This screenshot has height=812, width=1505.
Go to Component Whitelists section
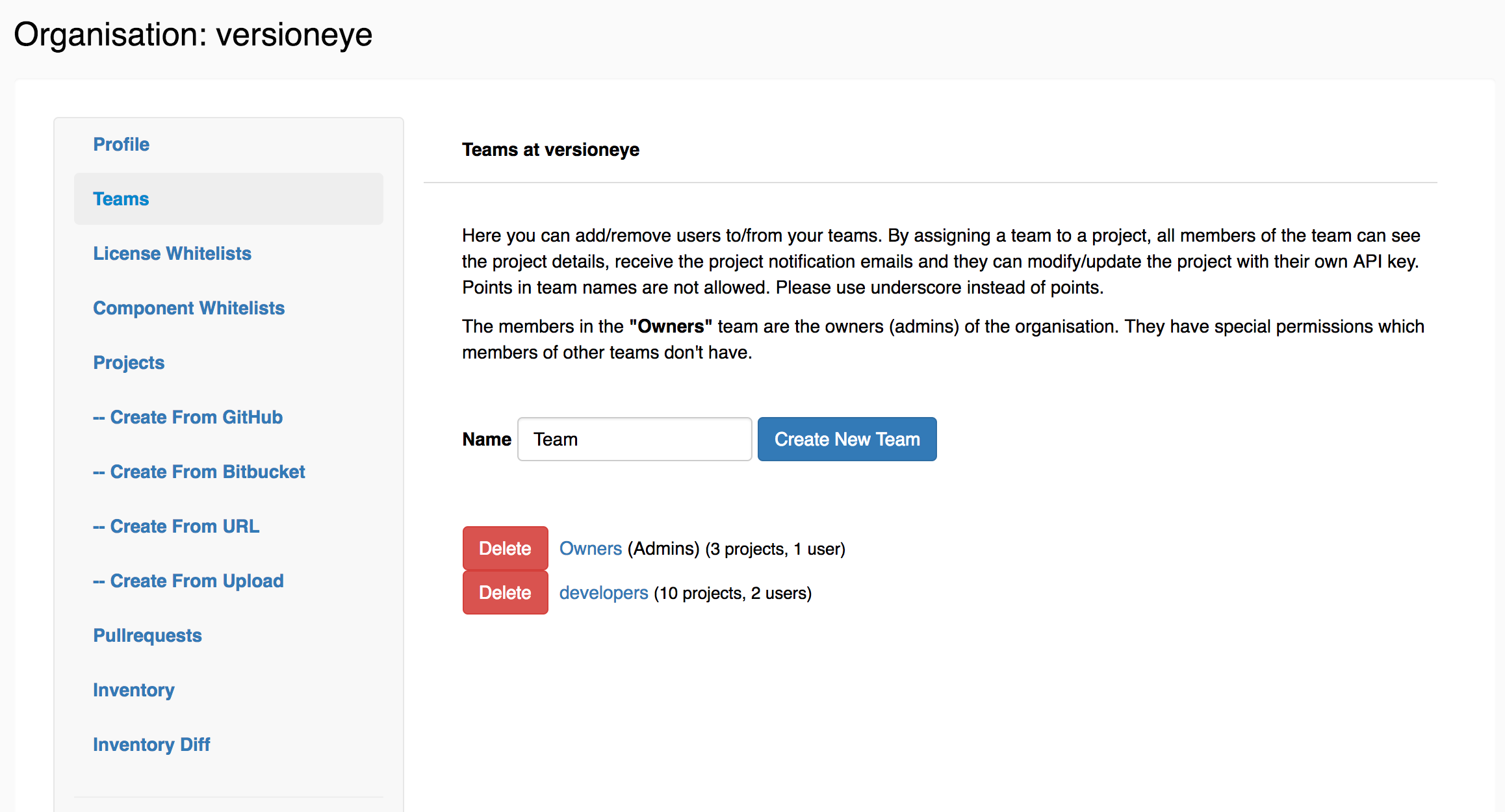(189, 308)
